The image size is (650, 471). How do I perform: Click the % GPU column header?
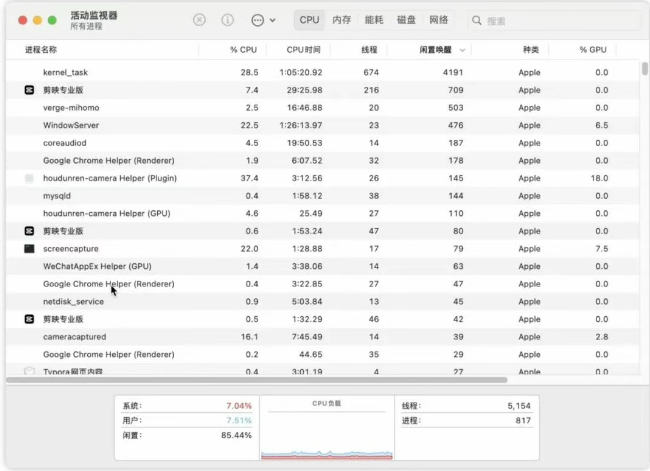(x=592, y=49)
